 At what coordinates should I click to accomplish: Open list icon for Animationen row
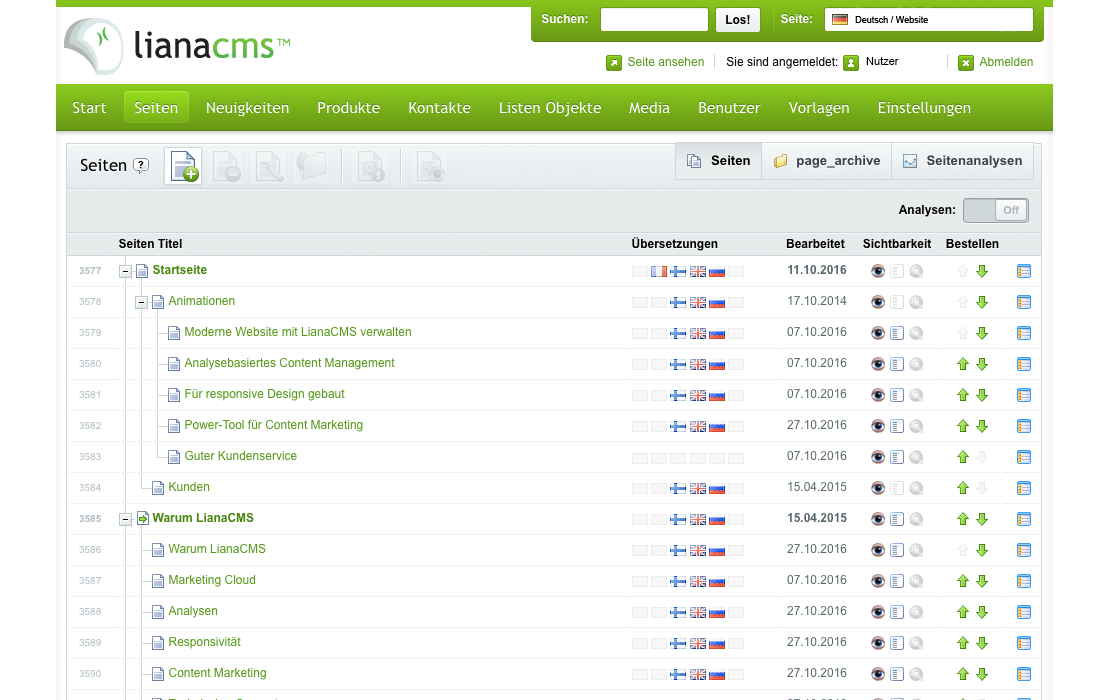tap(1024, 302)
